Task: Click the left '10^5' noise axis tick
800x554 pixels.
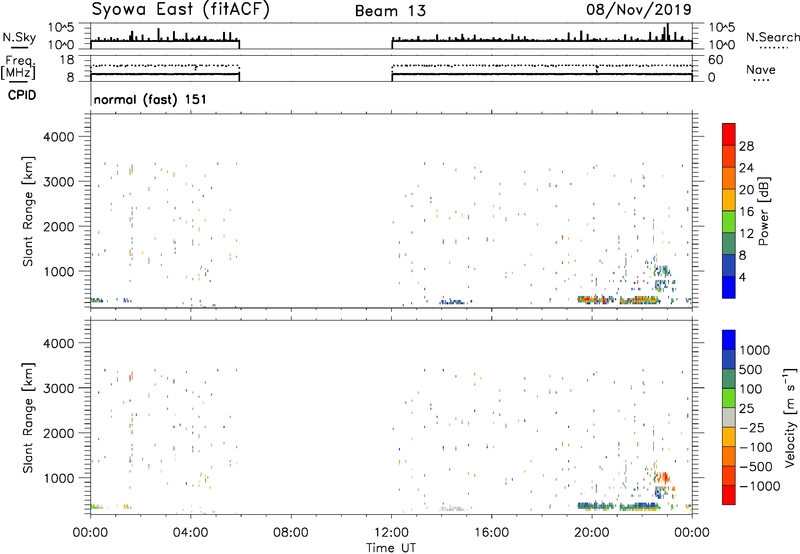Action: [x=61, y=28]
